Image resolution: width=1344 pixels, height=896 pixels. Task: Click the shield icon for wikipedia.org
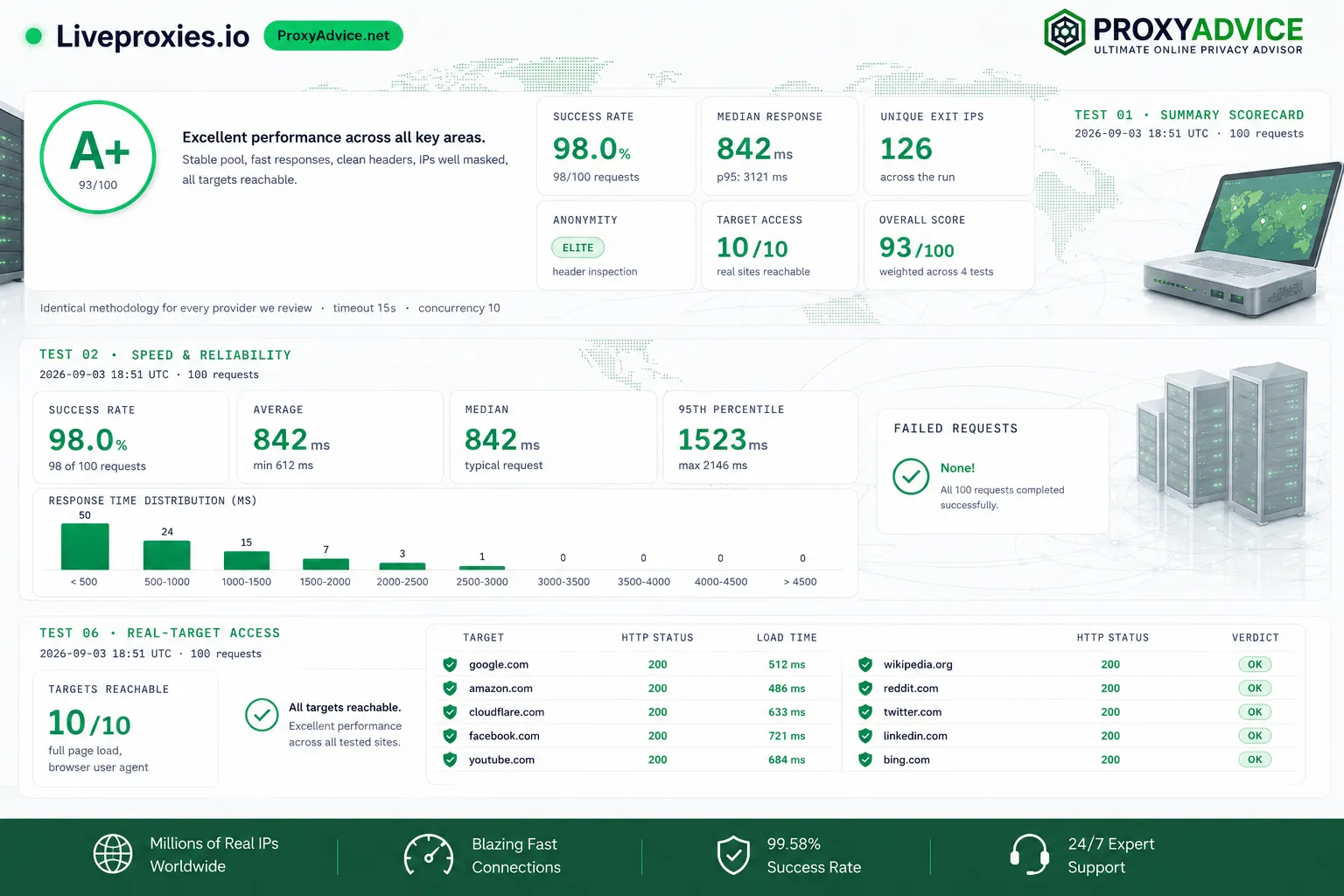pos(864,664)
